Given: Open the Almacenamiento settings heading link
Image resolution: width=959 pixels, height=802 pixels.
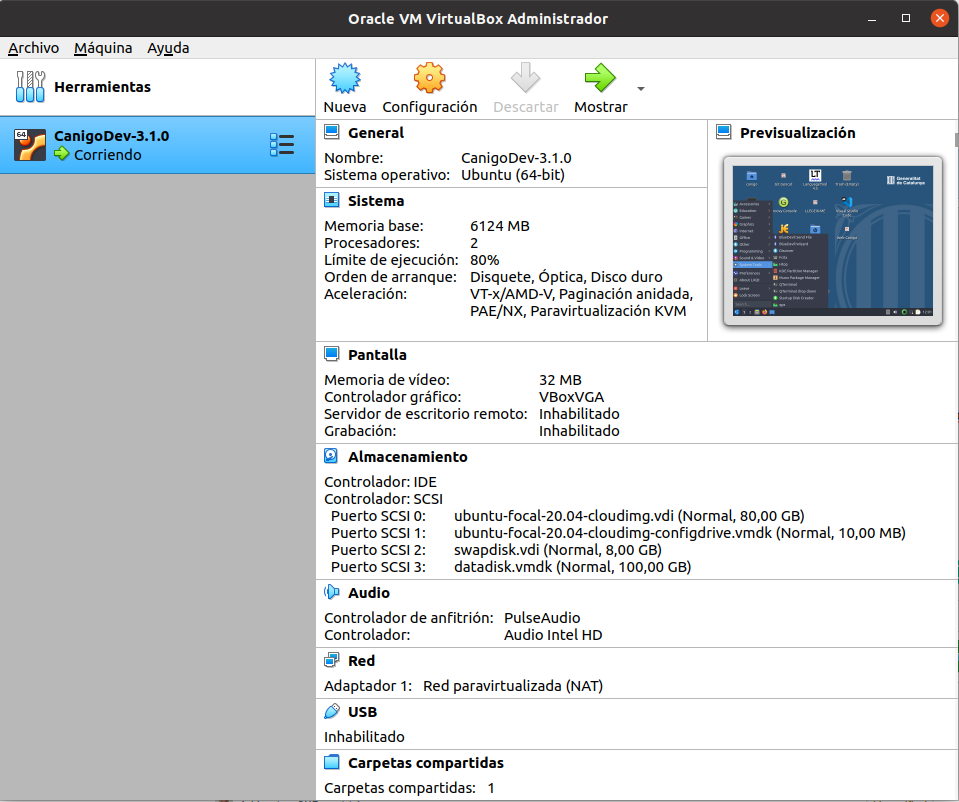Looking at the screenshot, I should [x=407, y=457].
